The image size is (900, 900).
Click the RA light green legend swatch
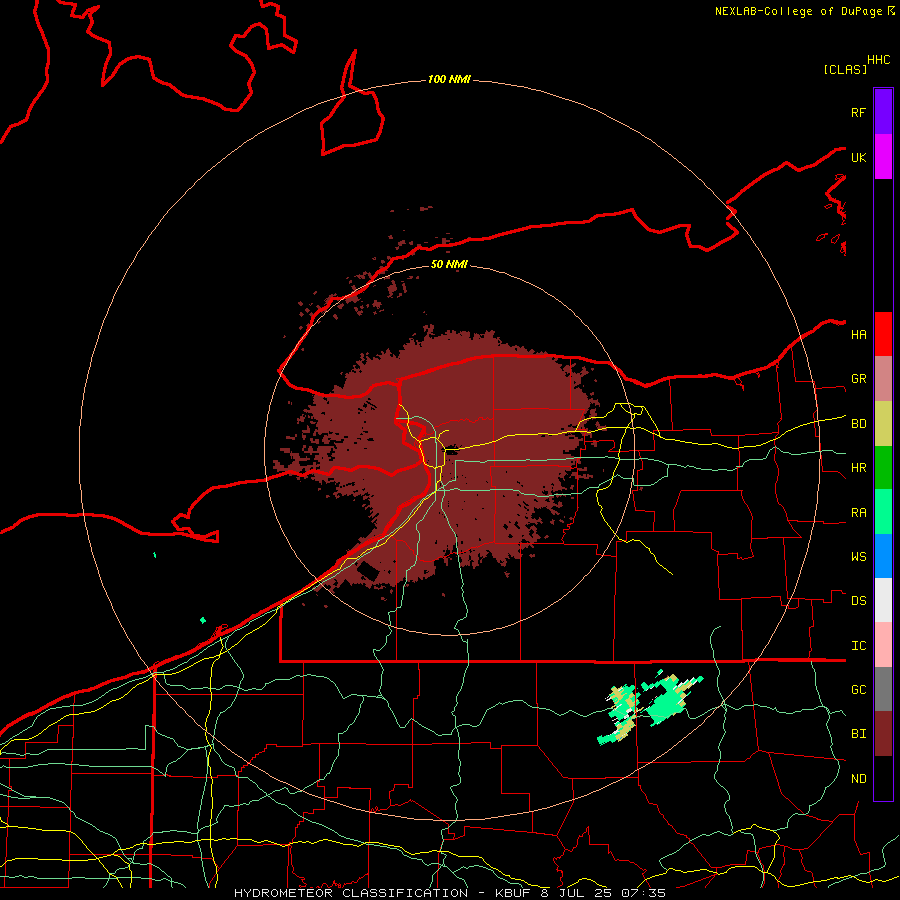[883, 512]
